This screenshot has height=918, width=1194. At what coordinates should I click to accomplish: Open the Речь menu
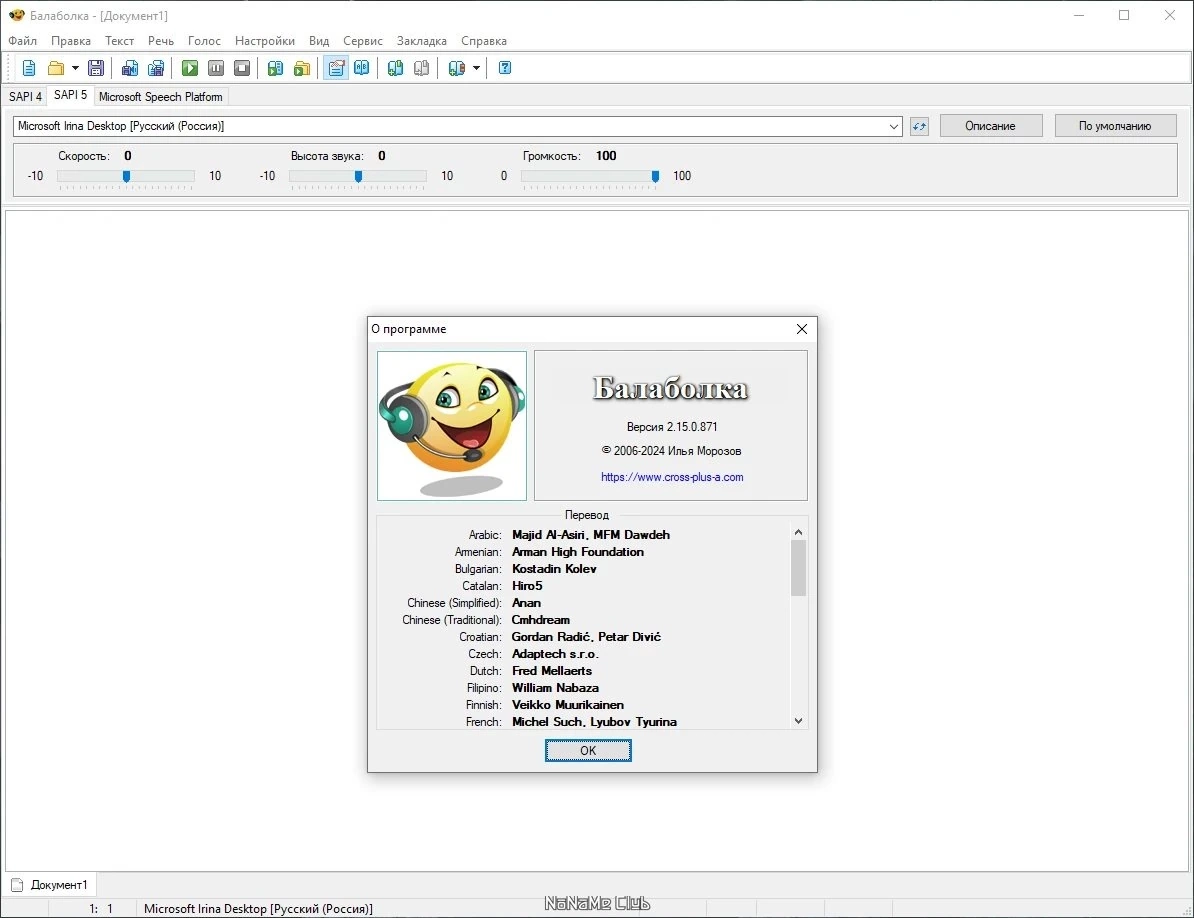point(161,41)
